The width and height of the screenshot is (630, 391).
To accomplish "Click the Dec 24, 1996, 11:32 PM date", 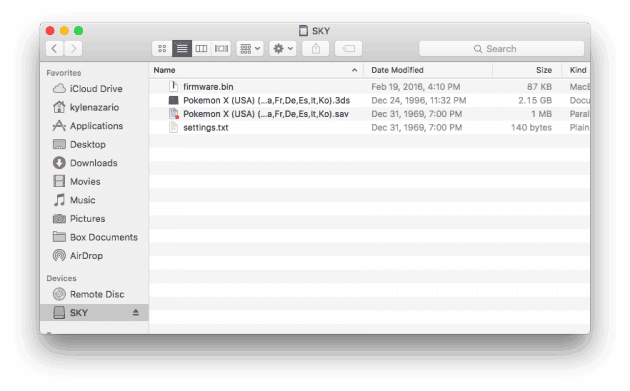I will pyautogui.click(x=419, y=100).
